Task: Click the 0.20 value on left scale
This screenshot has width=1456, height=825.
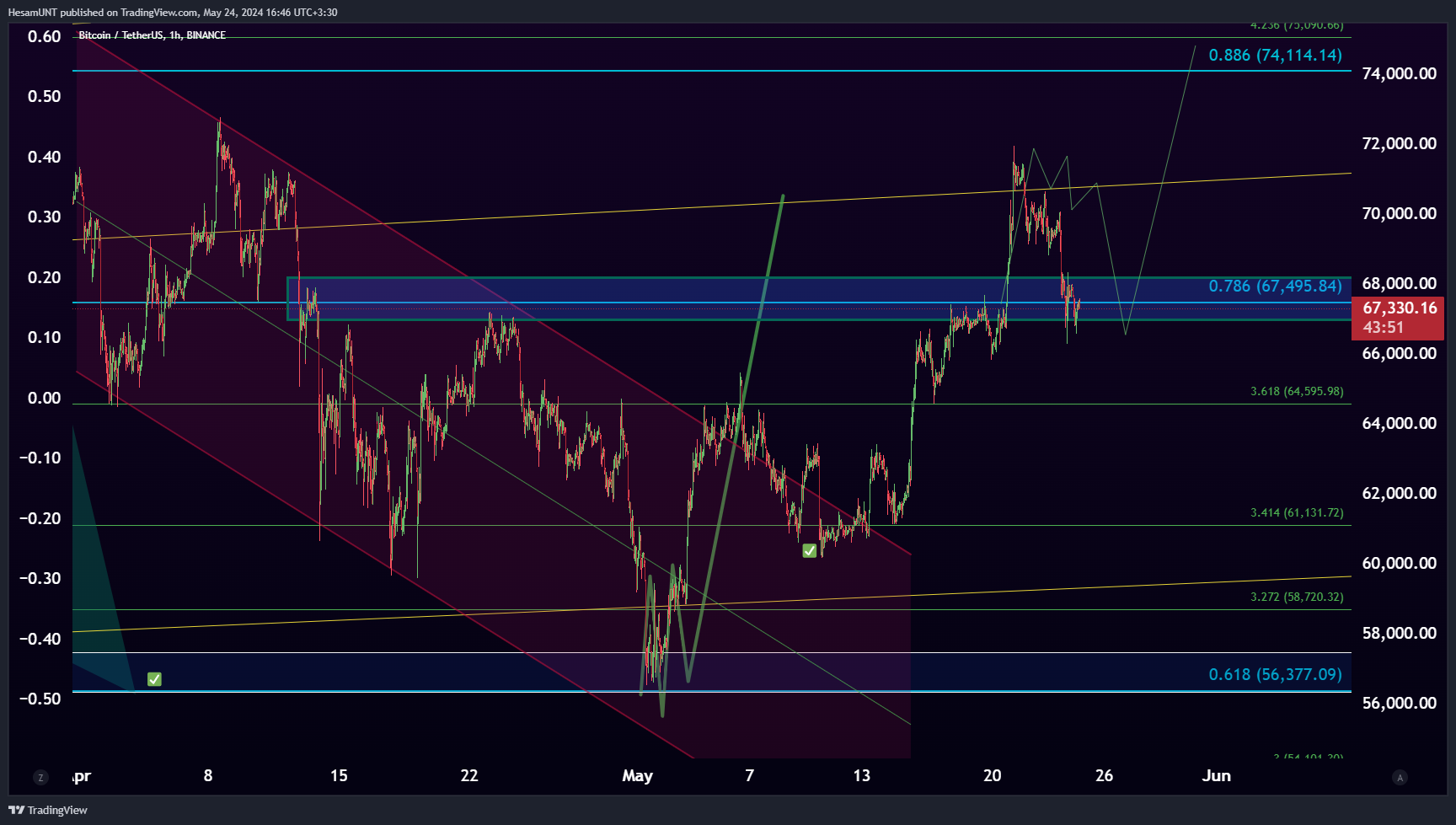Action: pyautogui.click(x=45, y=277)
